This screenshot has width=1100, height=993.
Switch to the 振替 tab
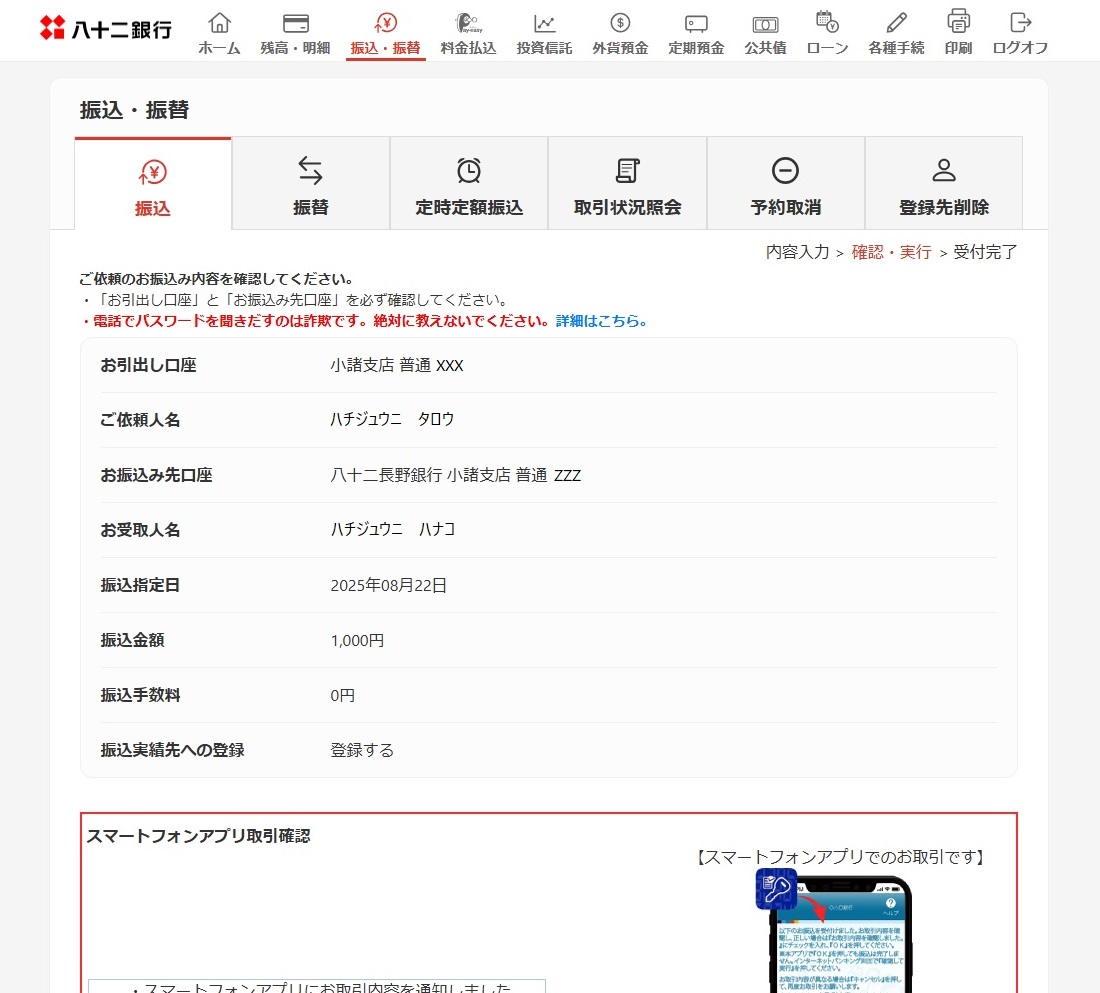[x=311, y=185]
